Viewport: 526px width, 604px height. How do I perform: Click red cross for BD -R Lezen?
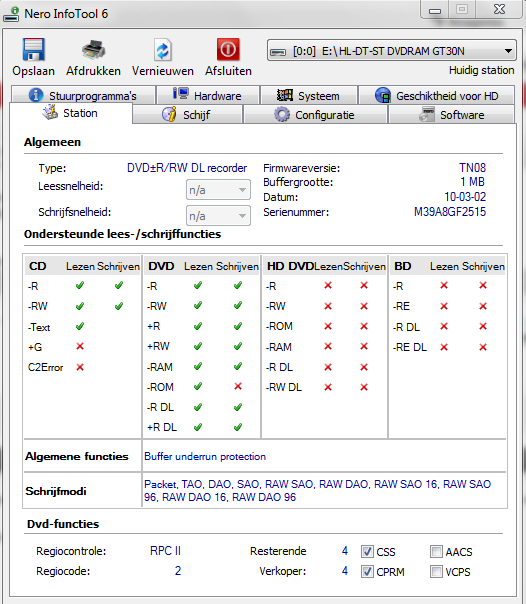[x=444, y=285]
